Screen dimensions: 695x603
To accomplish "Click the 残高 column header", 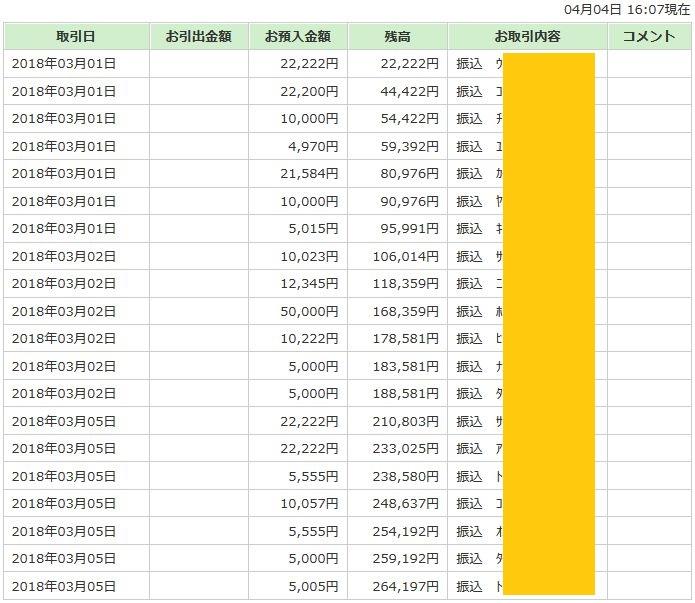I will pos(397,36).
